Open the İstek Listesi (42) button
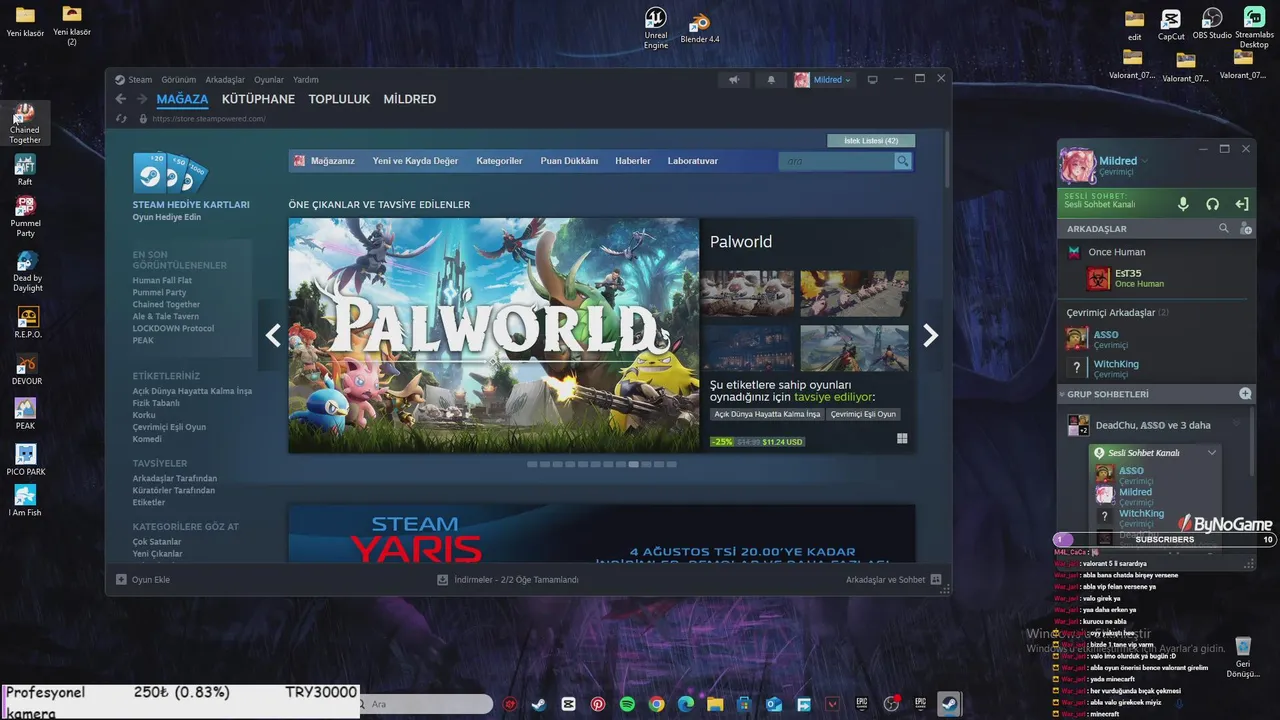 click(x=871, y=141)
